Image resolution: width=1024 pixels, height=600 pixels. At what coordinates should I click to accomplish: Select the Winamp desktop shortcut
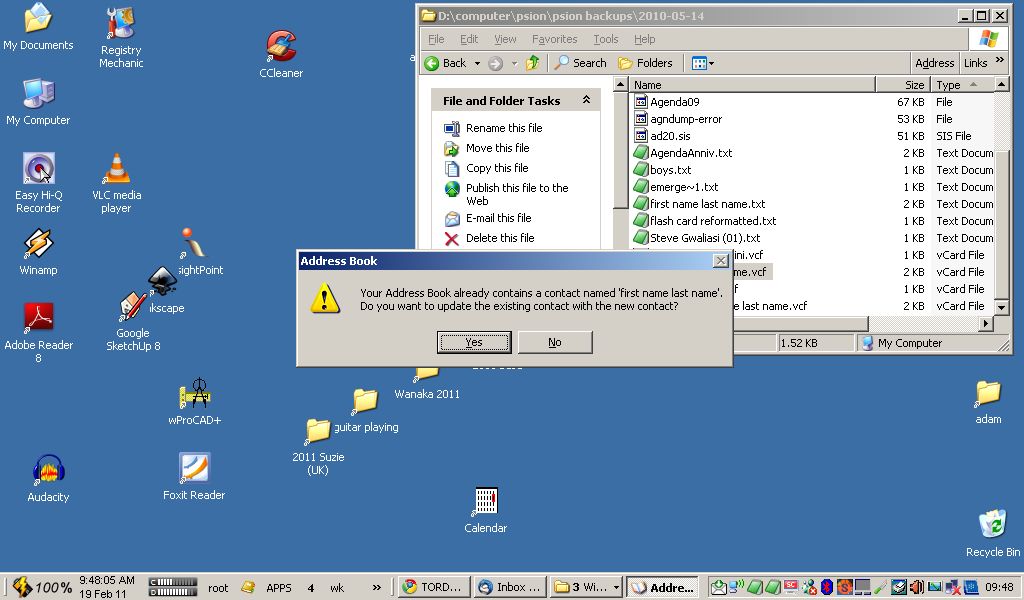point(38,245)
